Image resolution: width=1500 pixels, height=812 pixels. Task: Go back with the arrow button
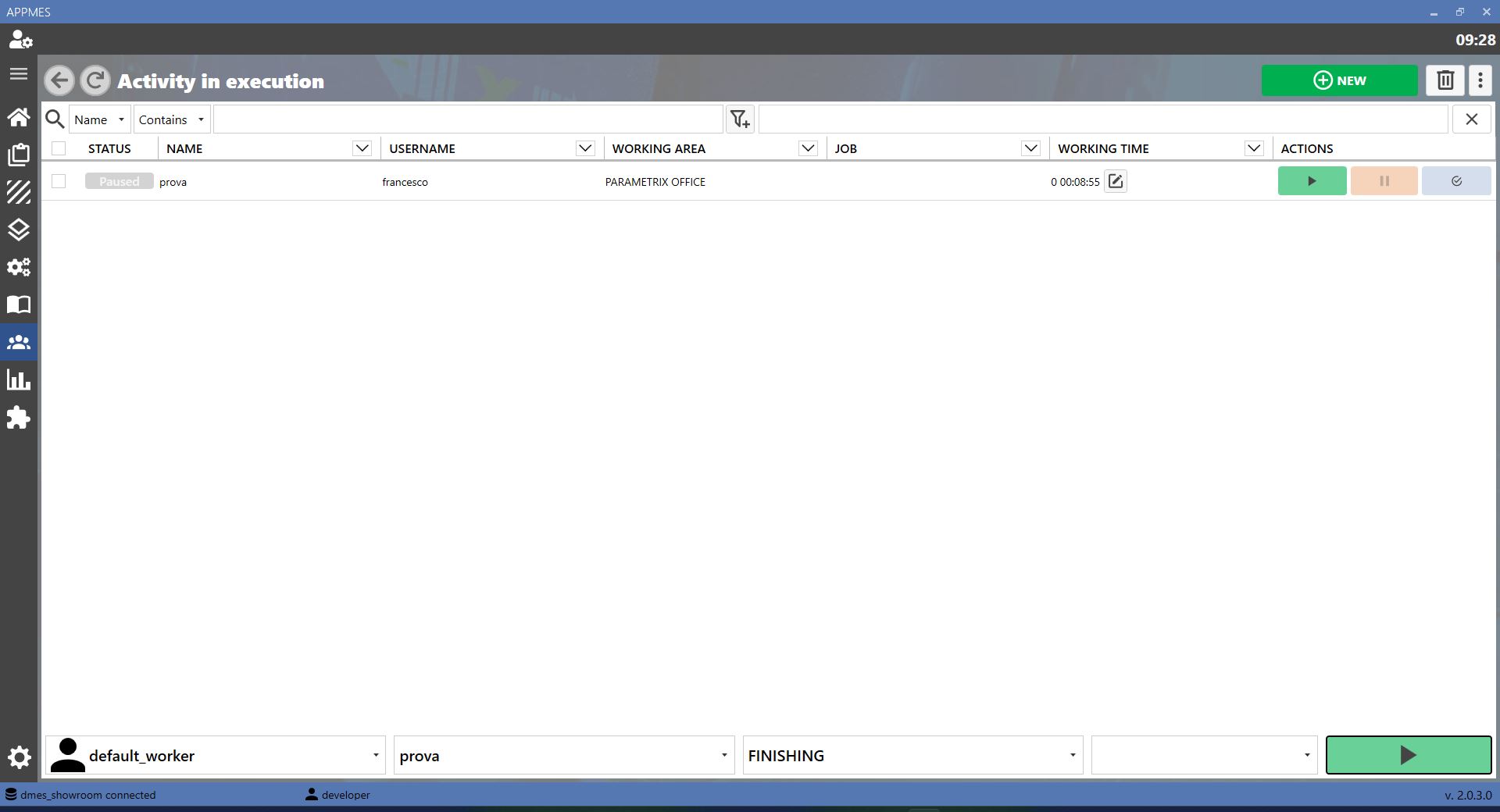[x=59, y=80]
